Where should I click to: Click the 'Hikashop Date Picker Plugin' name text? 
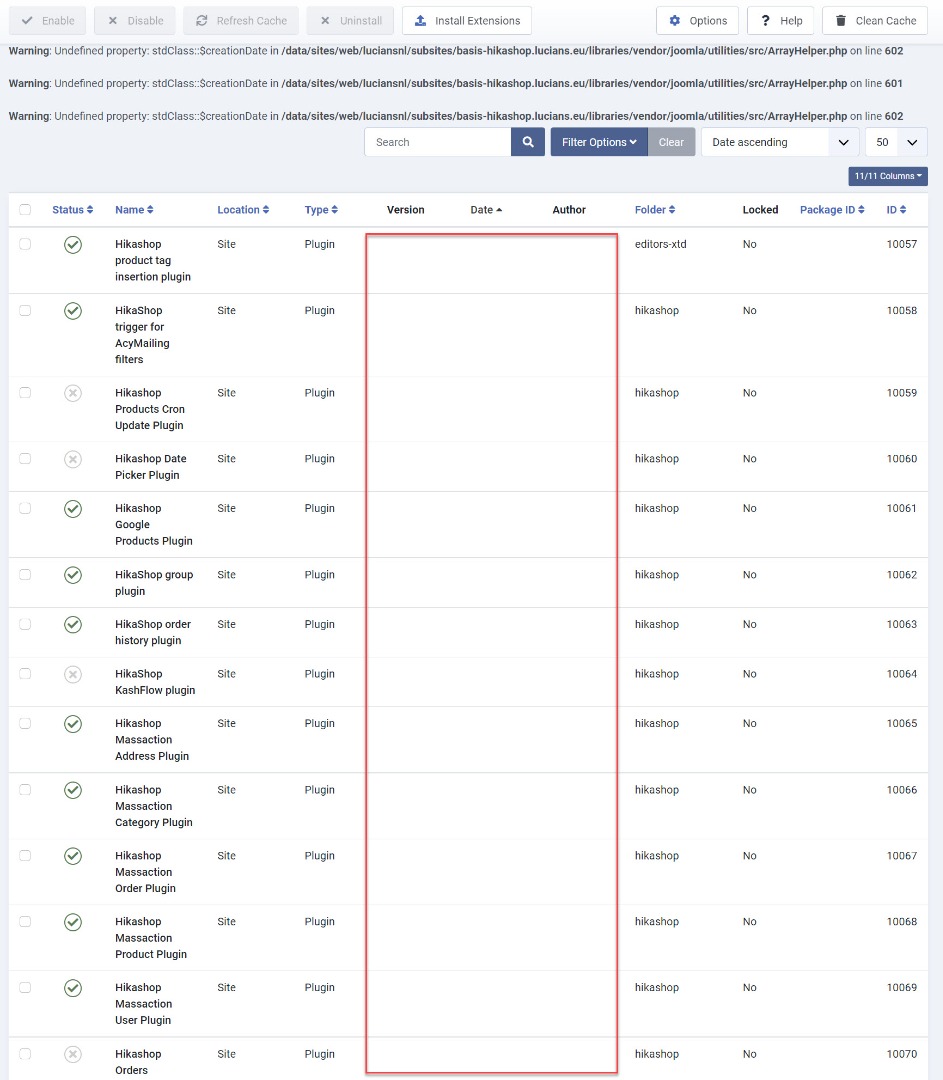pyautogui.click(x=151, y=467)
